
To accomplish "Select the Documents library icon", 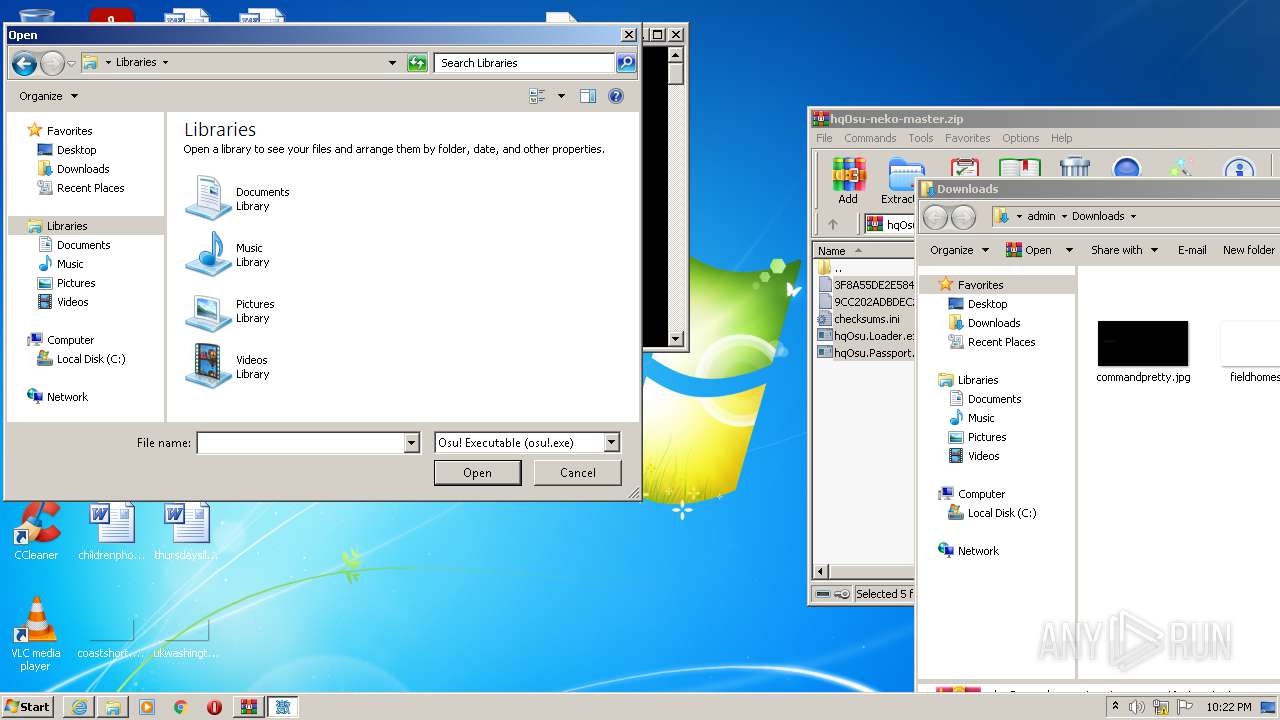I will click(x=208, y=198).
